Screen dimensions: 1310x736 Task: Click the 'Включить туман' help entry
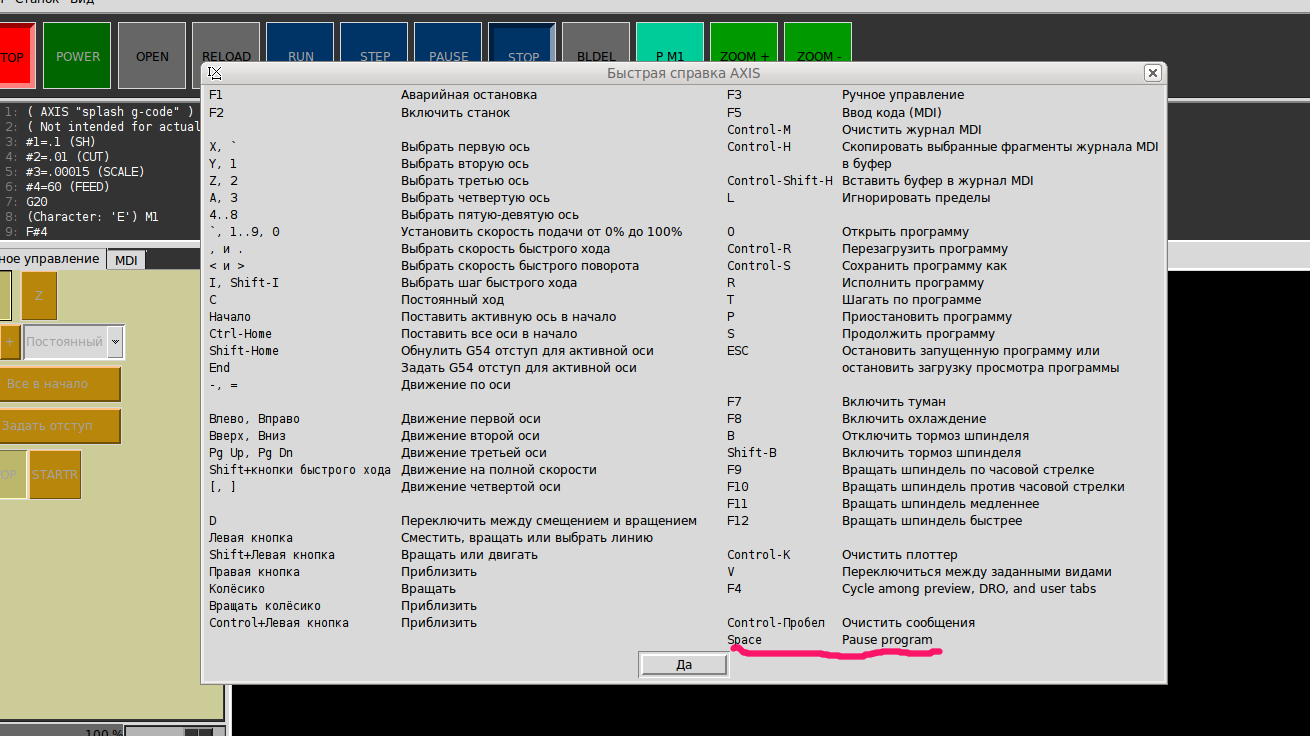click(894, 402)
